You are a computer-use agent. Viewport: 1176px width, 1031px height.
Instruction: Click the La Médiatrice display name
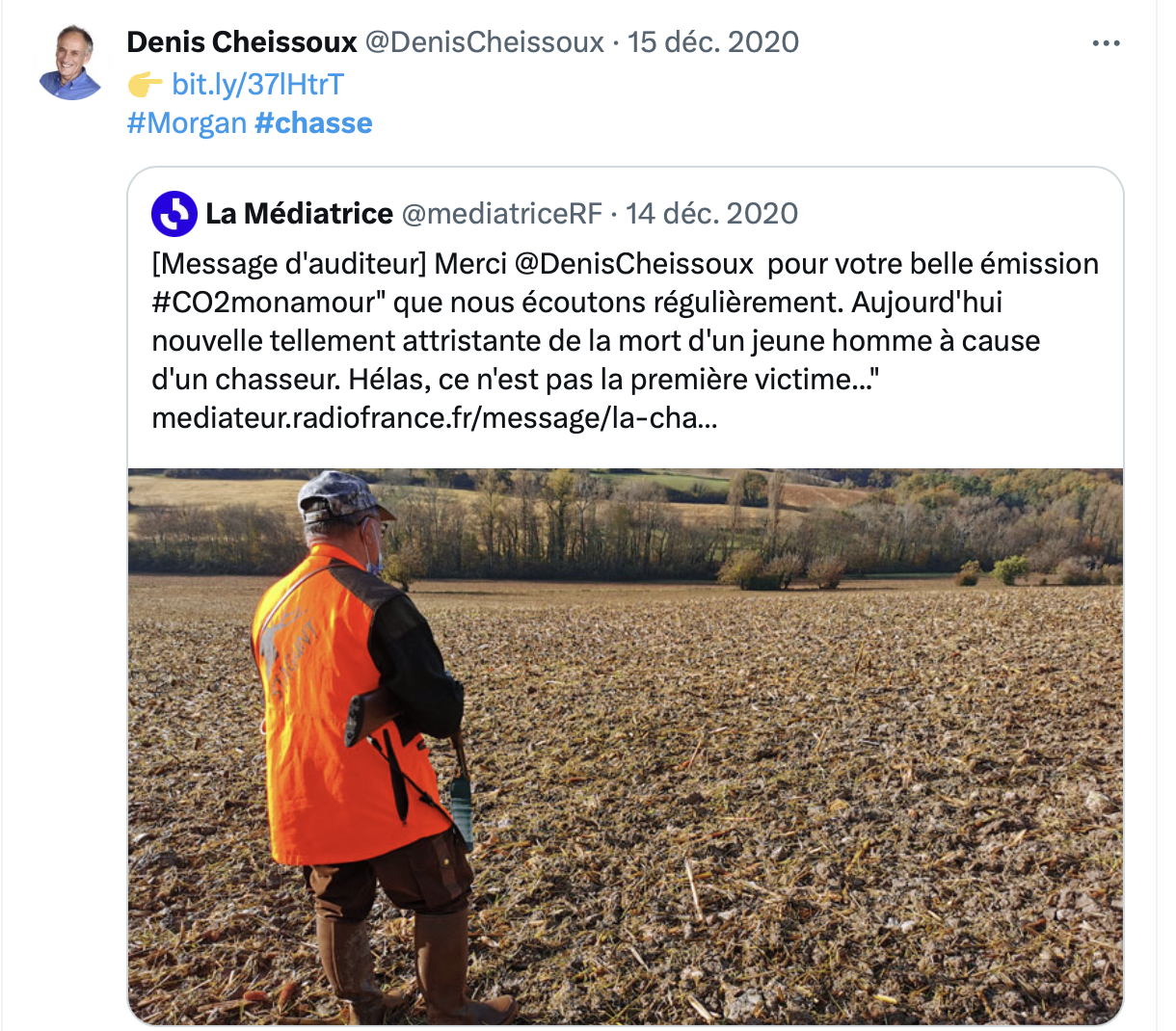pyautogui.click(x=299, y=214)
